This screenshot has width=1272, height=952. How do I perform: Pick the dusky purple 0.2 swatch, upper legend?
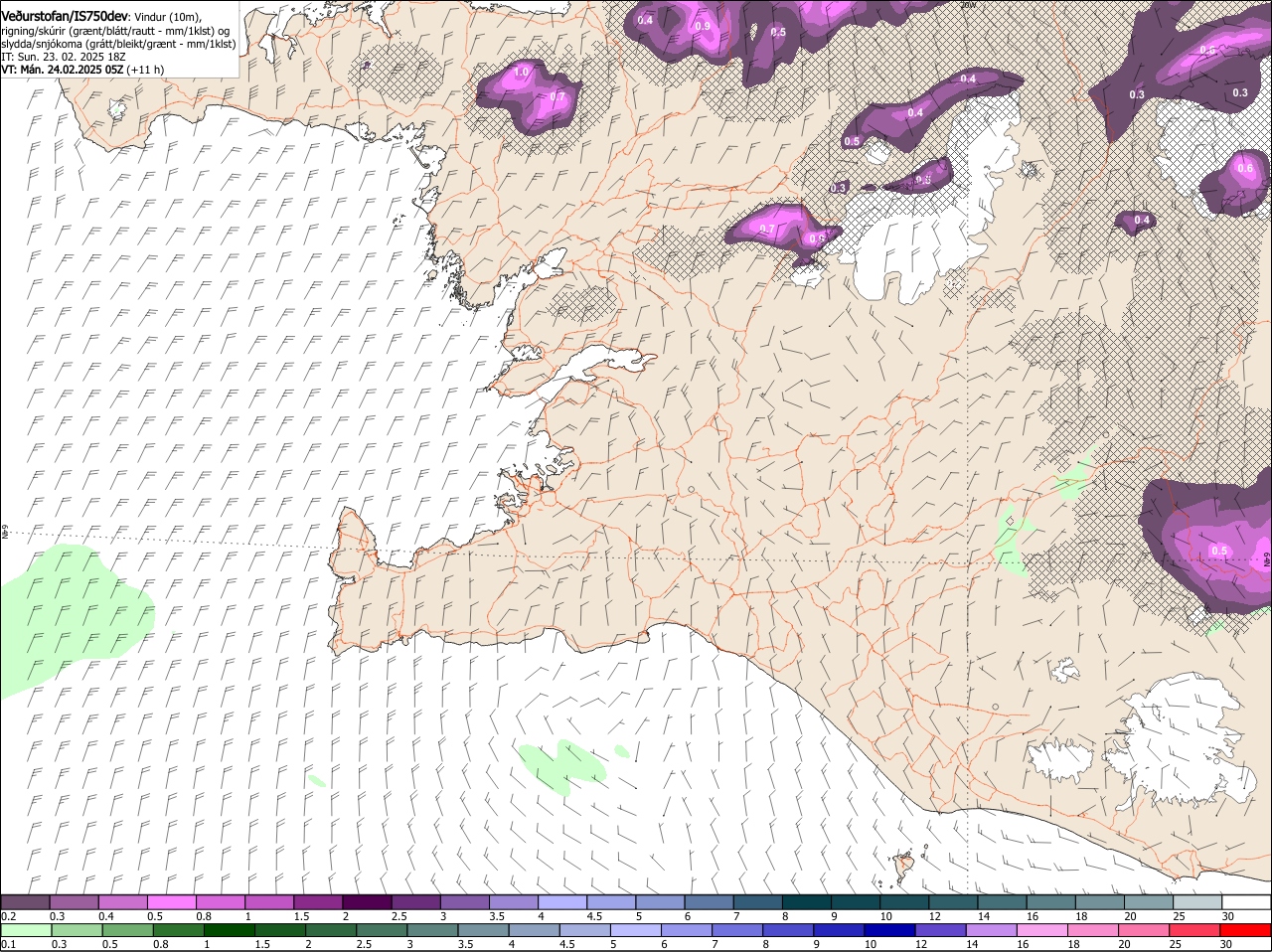(x=26, y=902)
